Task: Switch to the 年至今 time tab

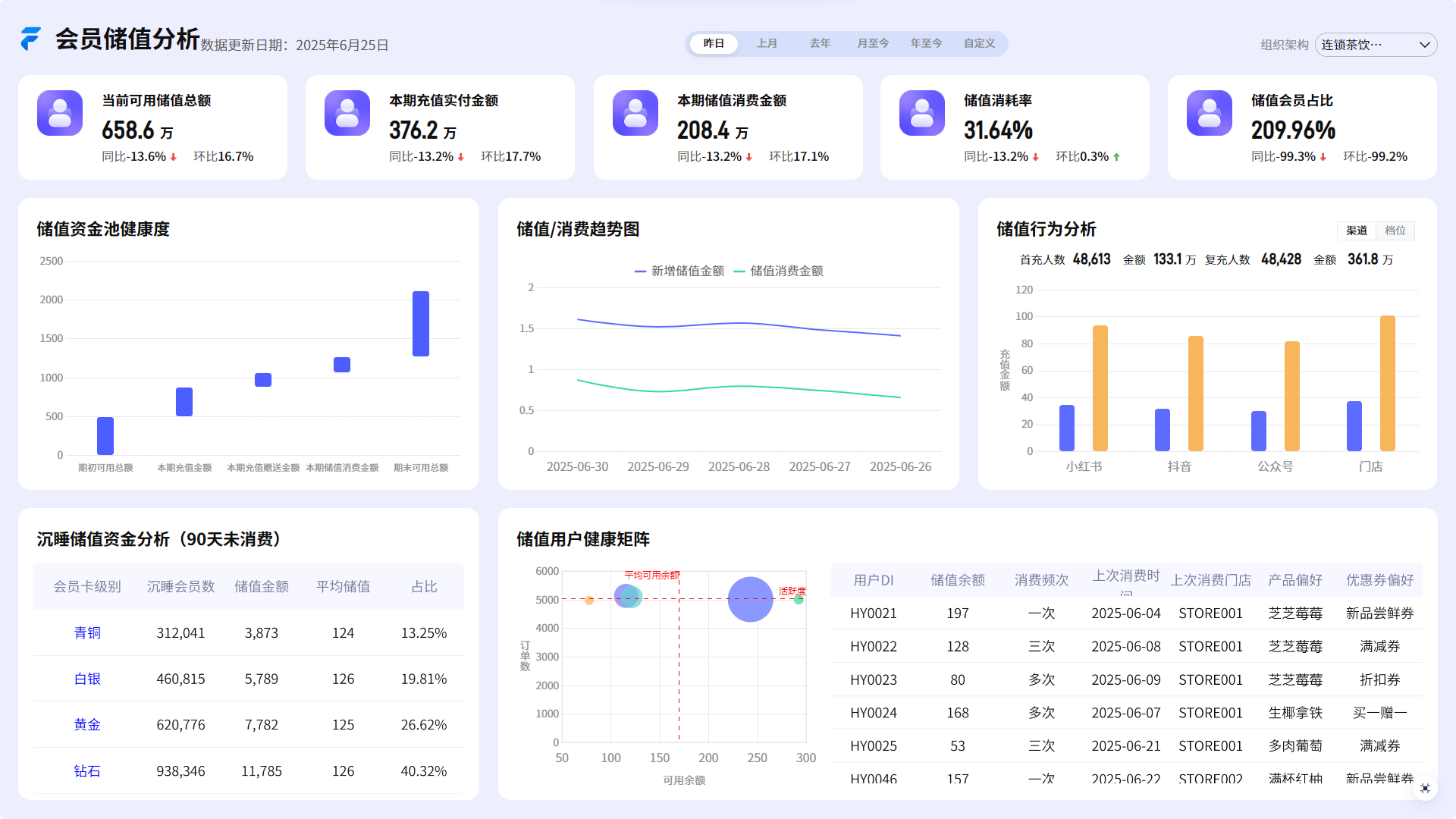Action: tap(926, 43)
